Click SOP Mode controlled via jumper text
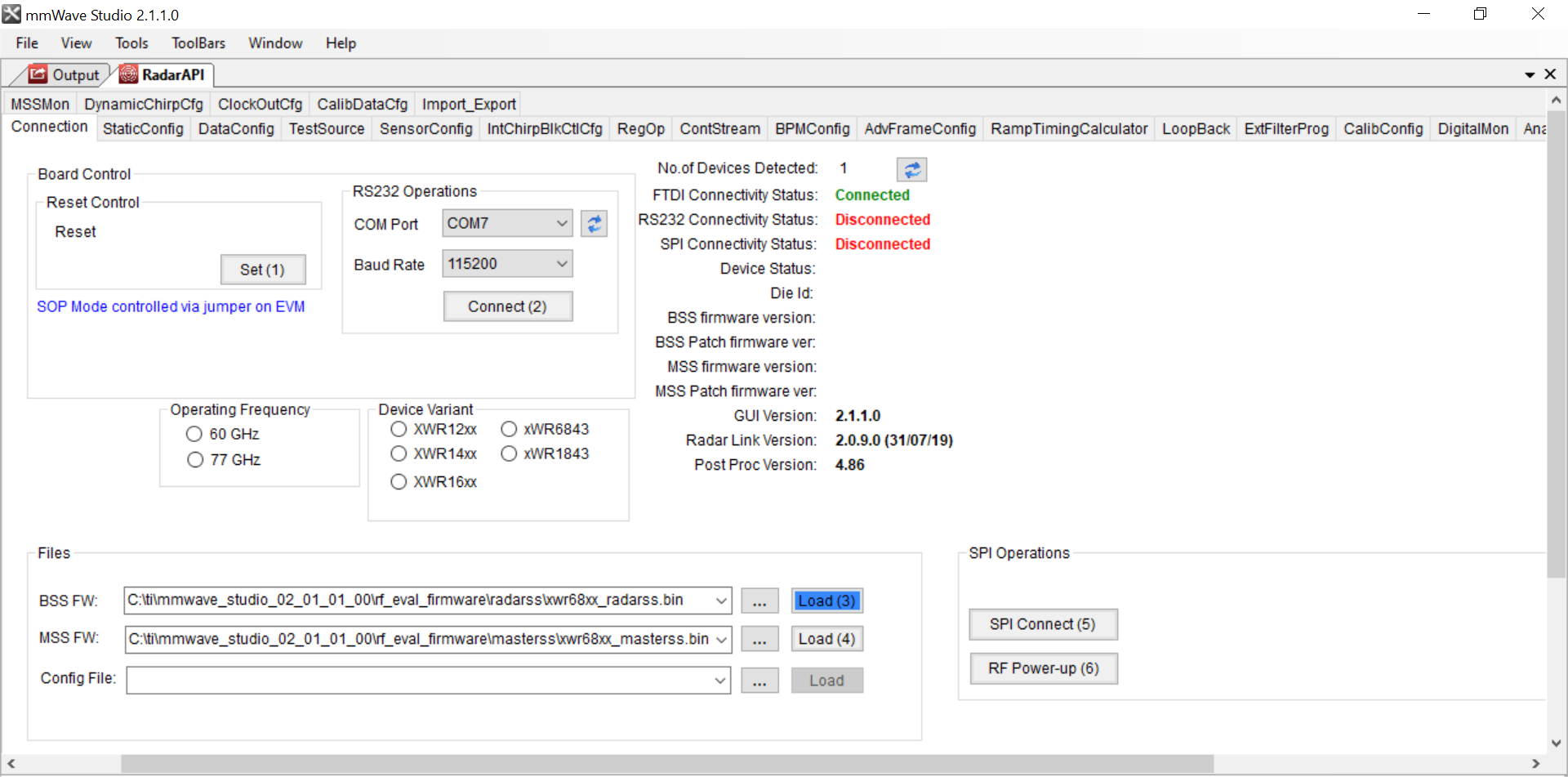Viewport: 1568px width, 777px height. point(171,306)
